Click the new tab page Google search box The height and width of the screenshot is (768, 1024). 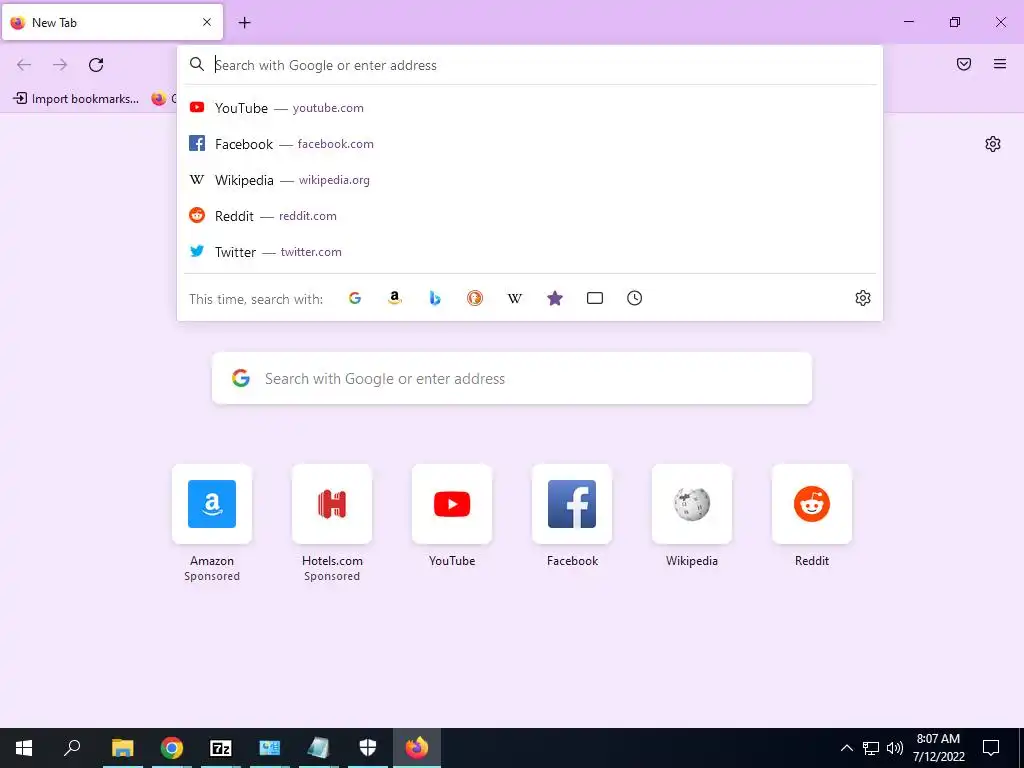pyautogui.click(x=512, y=378)
